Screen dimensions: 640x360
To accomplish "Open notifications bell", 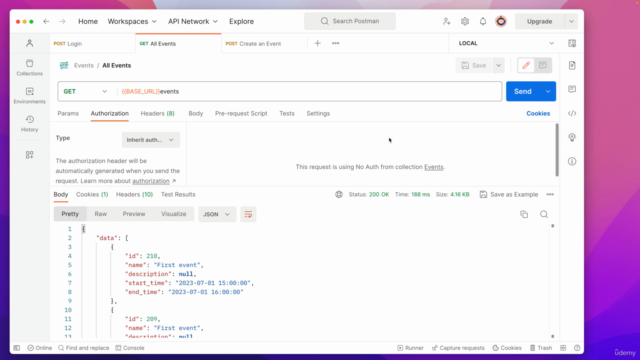I will (x=483, y=21).
